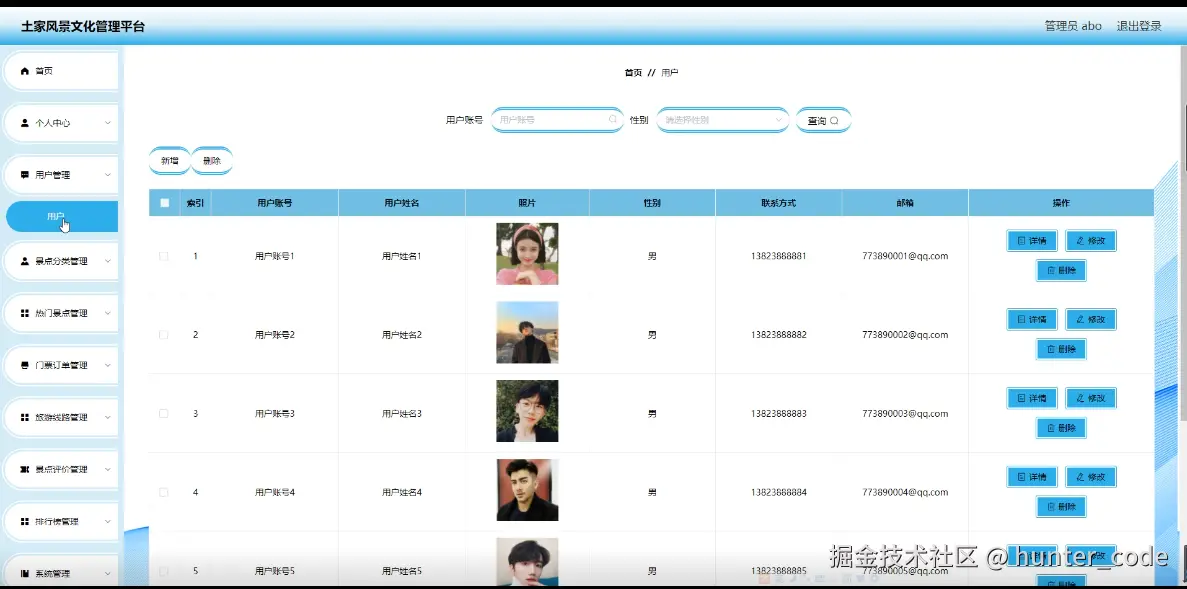This screenshot has width=1187, height=589.
Task: Click the 联系方式 column header
Action: click(778, 203)
